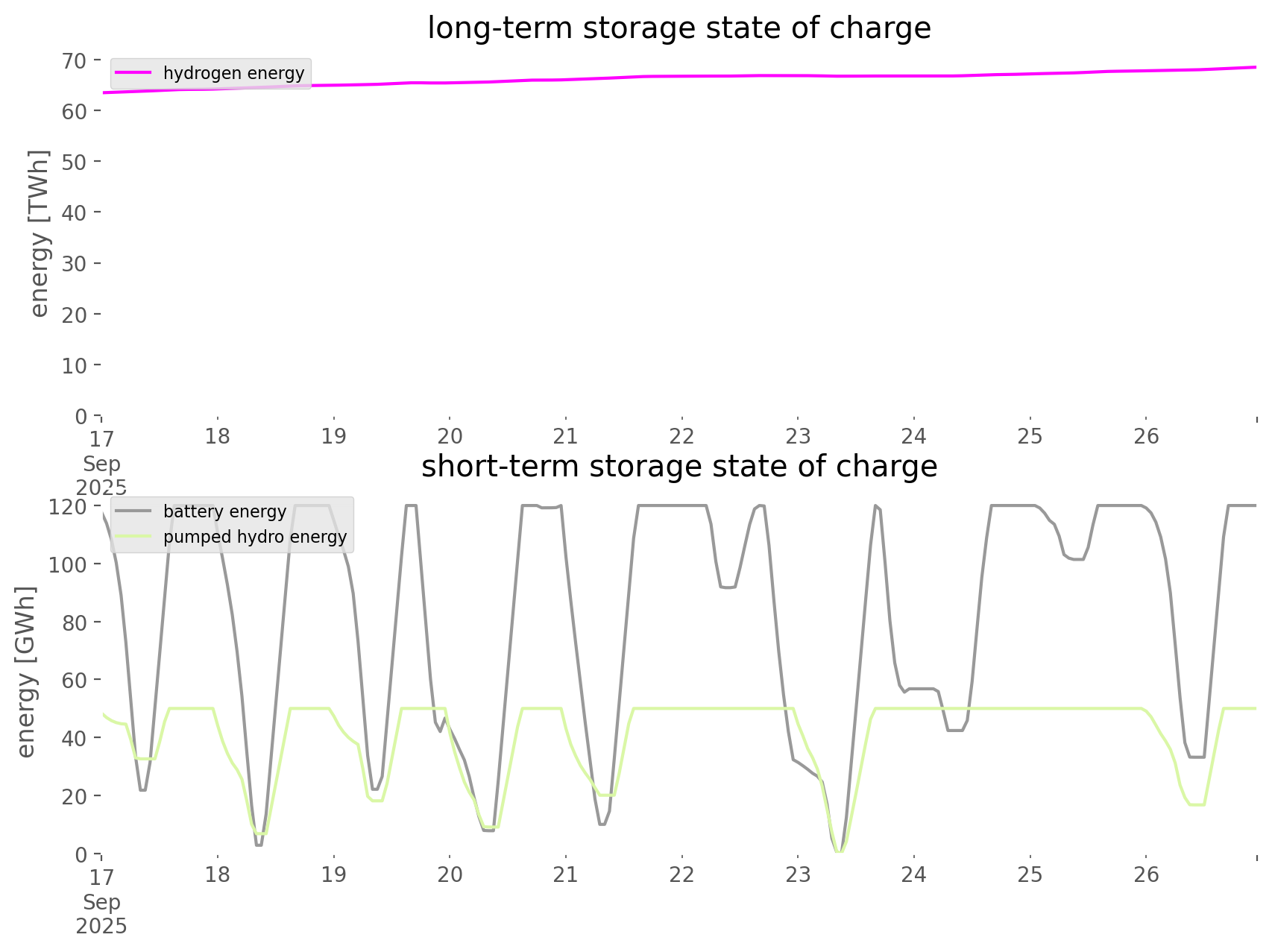This screenshot has height=952, width=1272.
Task: Select the 'hydrogen energy' legend label
Action: pyautogui.click(x=233, y=73)
